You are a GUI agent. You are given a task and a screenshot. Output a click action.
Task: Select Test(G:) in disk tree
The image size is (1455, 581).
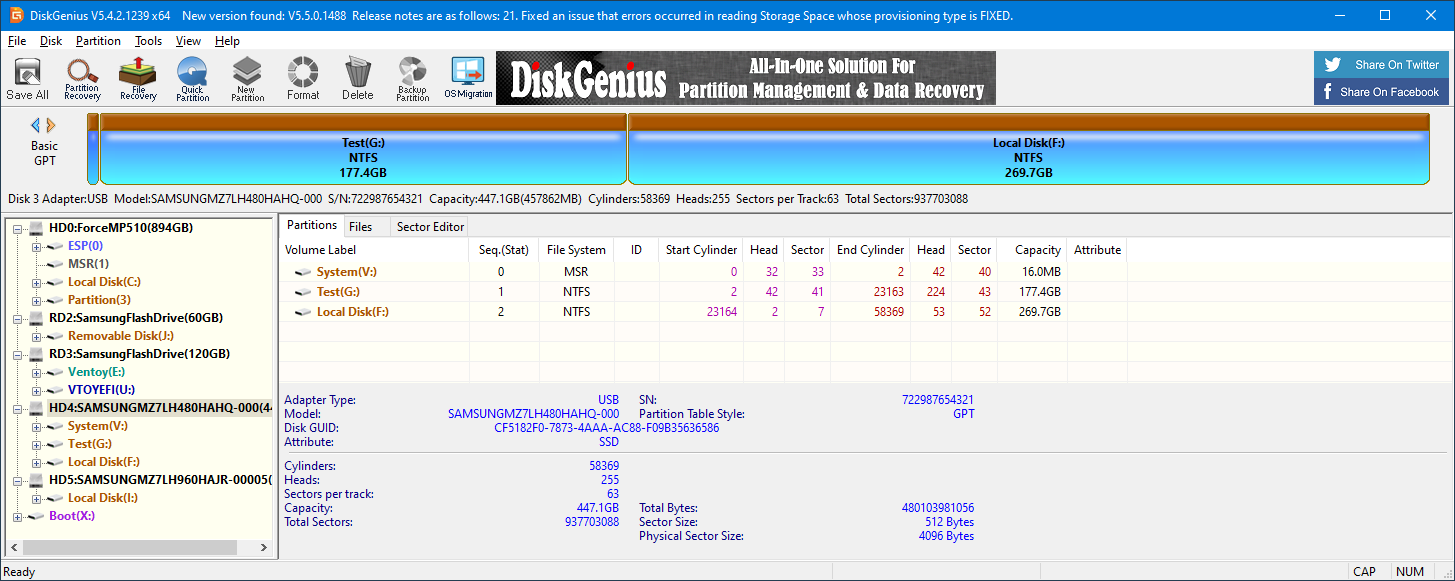(x=89, y=444)
